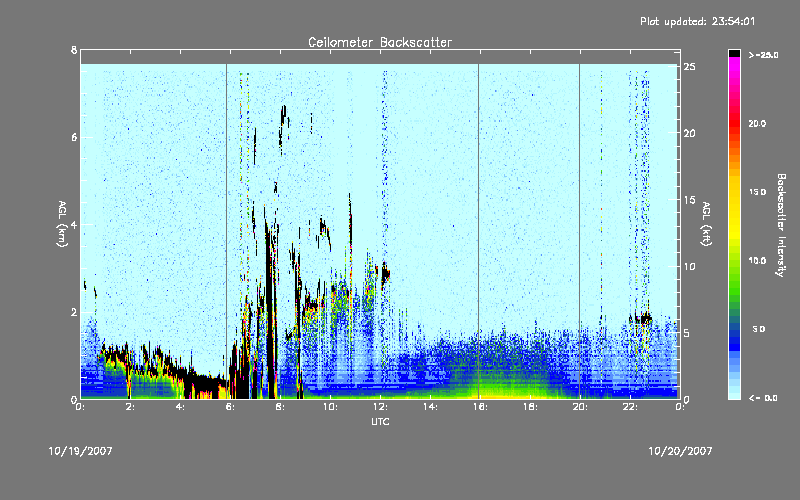Click the yellow region of the colorbar
This screenshot has width=800, height=500.
[734, 209]
